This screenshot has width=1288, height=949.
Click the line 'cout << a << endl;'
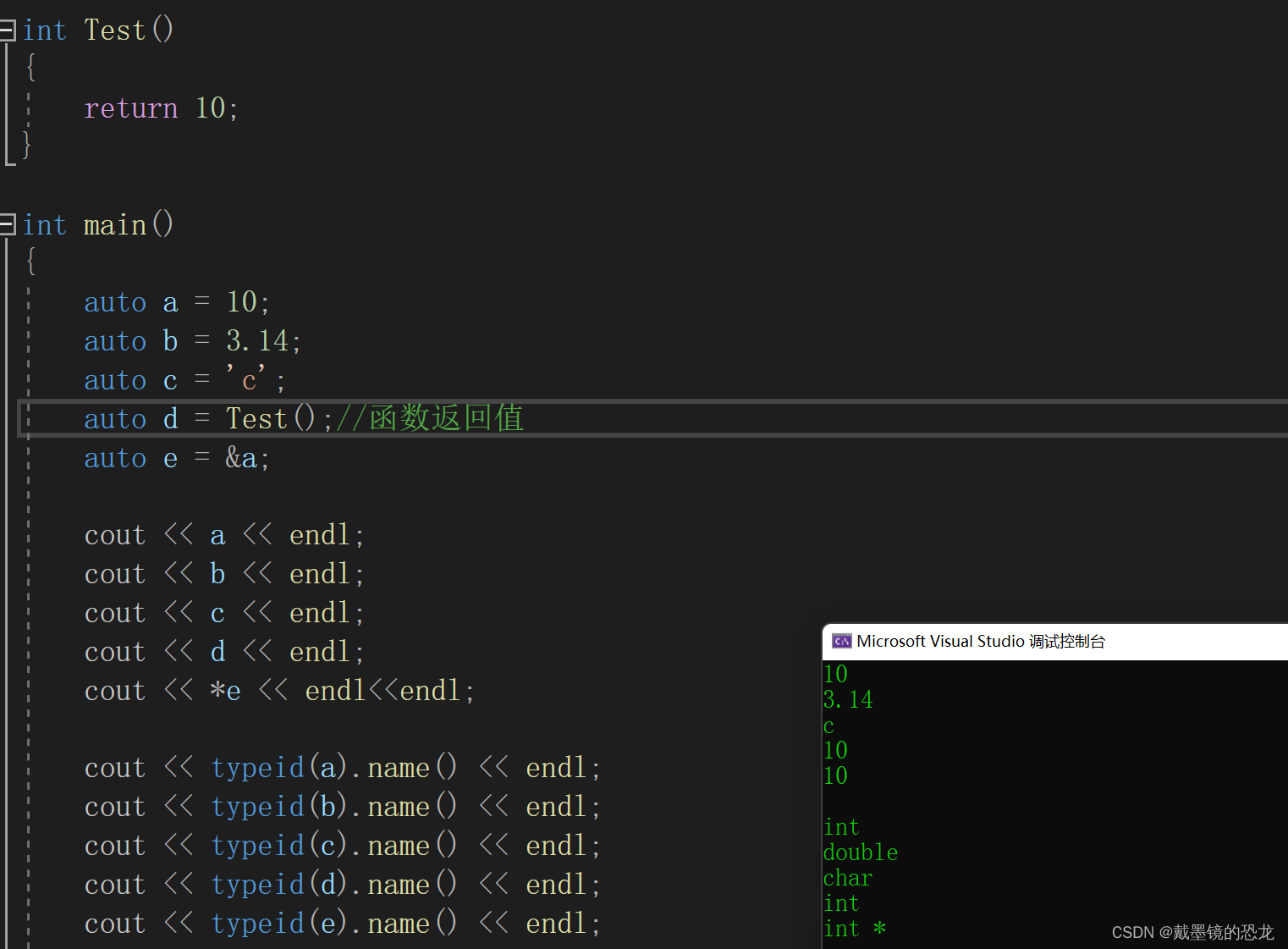(x=224, y=535)
